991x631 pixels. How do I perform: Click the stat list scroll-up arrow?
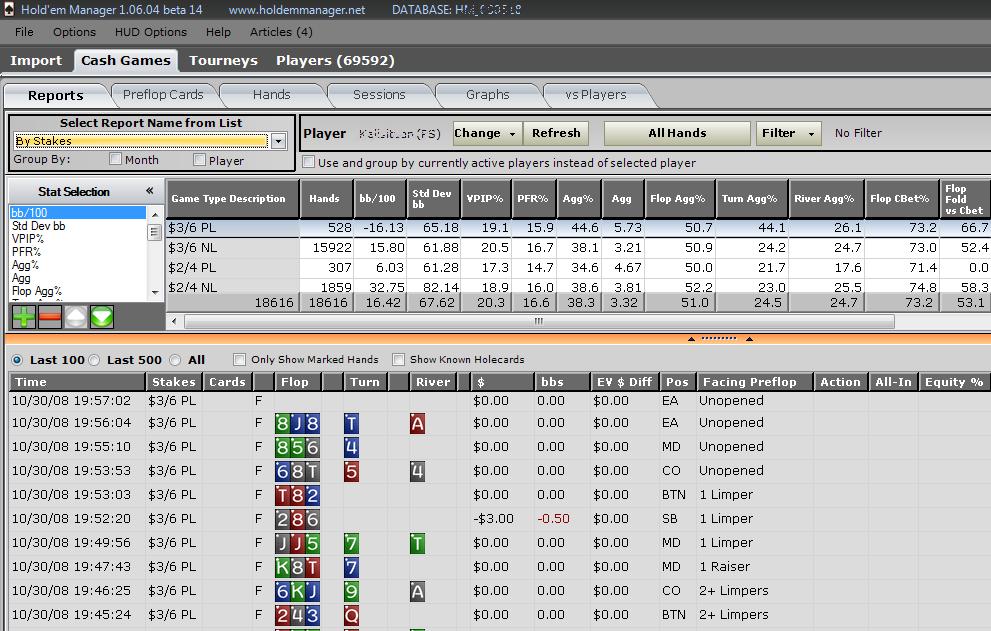[x=155, y=215]
